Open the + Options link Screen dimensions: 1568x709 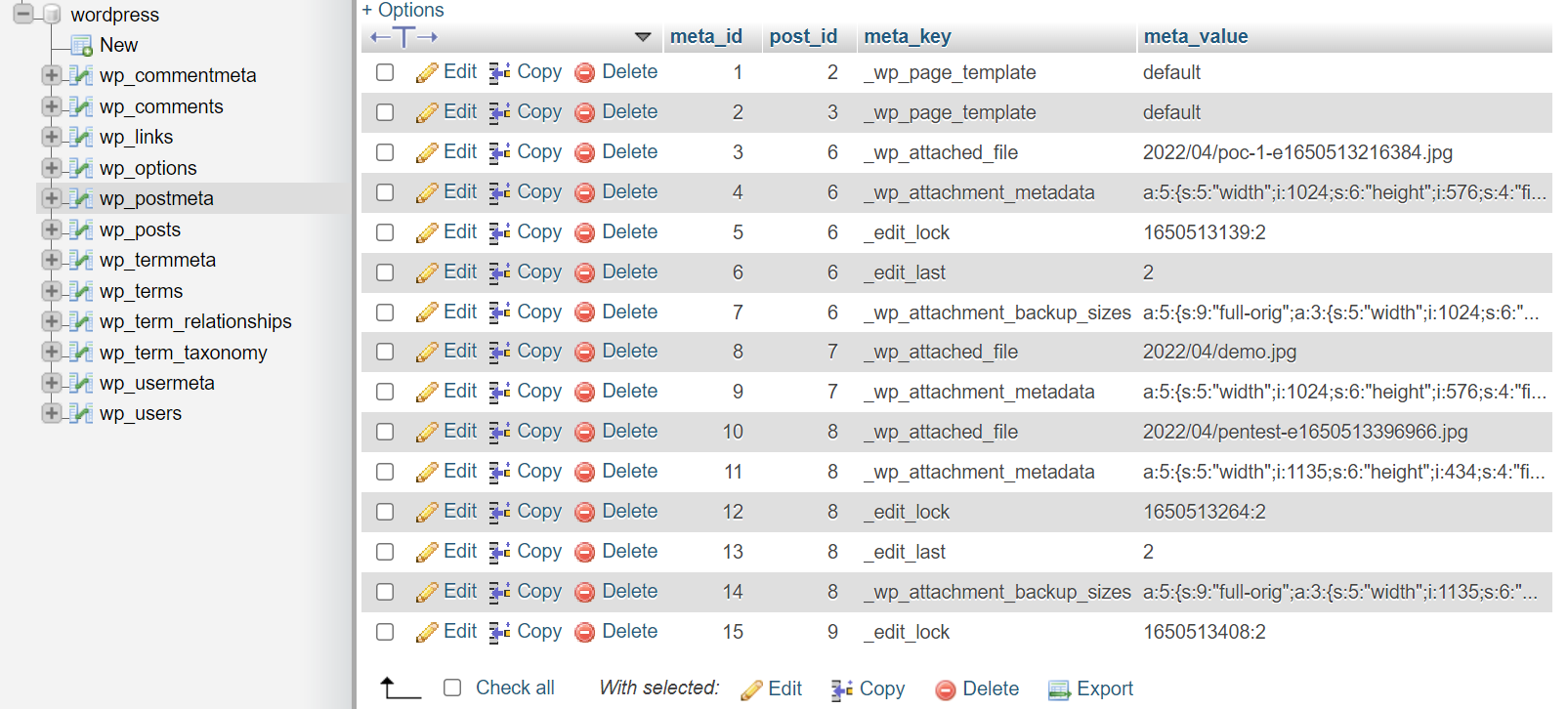coord(403,10)
